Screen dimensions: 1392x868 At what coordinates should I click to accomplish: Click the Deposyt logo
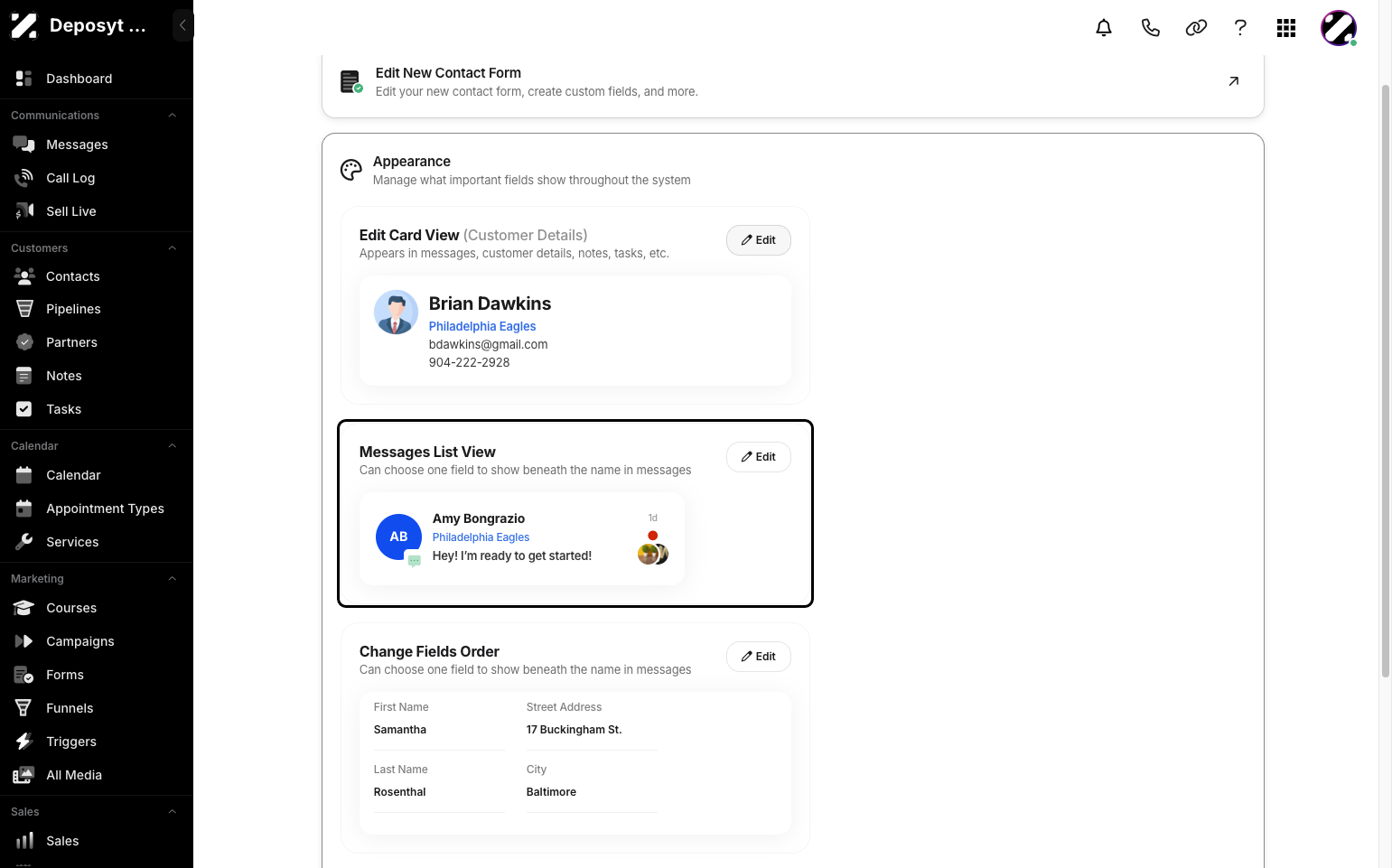[x=23, y=25]
